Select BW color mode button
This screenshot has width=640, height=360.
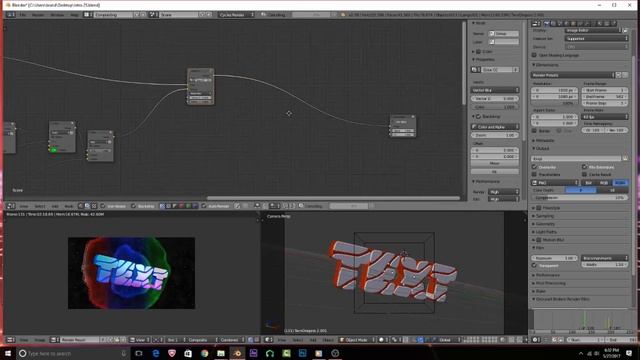tap(589, 182)
